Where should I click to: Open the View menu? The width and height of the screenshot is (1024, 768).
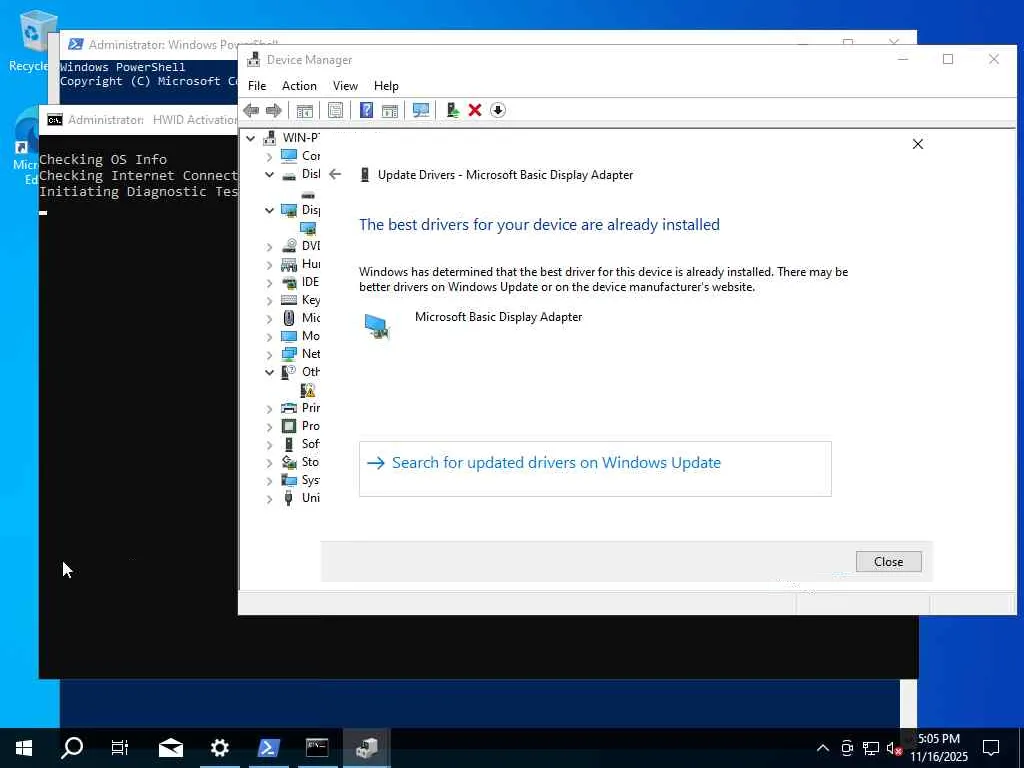(x=345, y=86)
